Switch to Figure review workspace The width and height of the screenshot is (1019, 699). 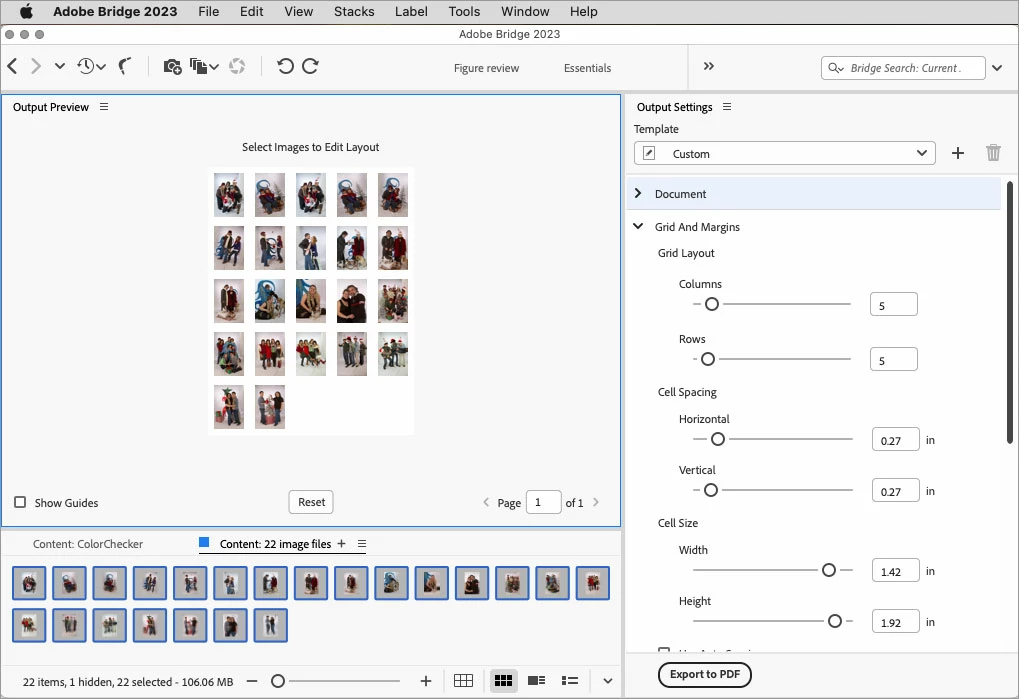486,68
